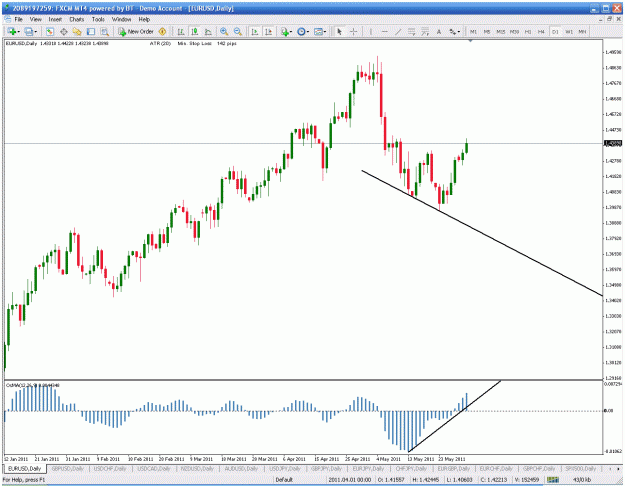
Task: Click the New Order button
Action: click(136, 31)
